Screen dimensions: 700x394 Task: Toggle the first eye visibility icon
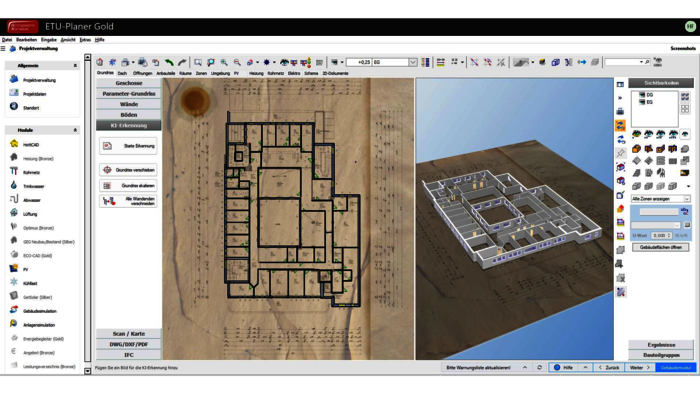636,134
